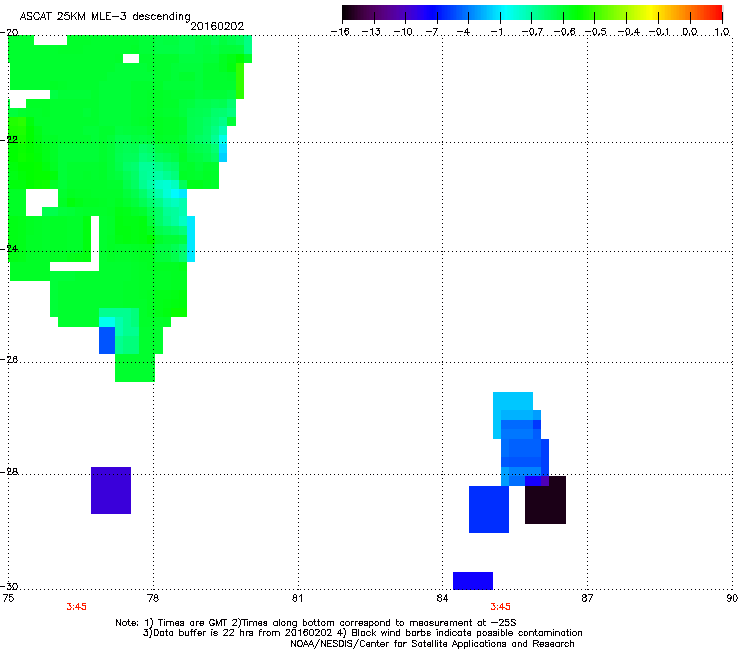Click the color bar label -13
Image resolution: width=740 pixels, height=650 pixels.
[371, 32]
